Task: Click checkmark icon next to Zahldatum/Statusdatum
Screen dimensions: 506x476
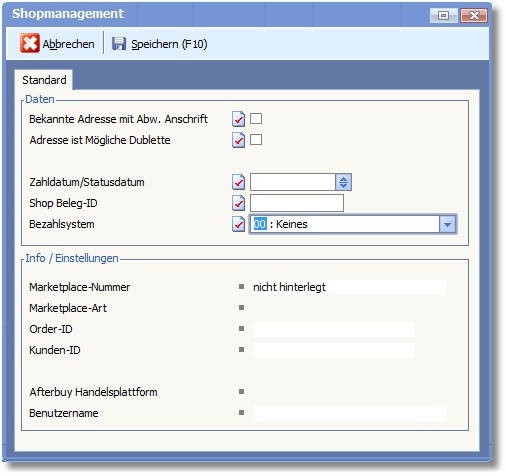Action: 238,182
